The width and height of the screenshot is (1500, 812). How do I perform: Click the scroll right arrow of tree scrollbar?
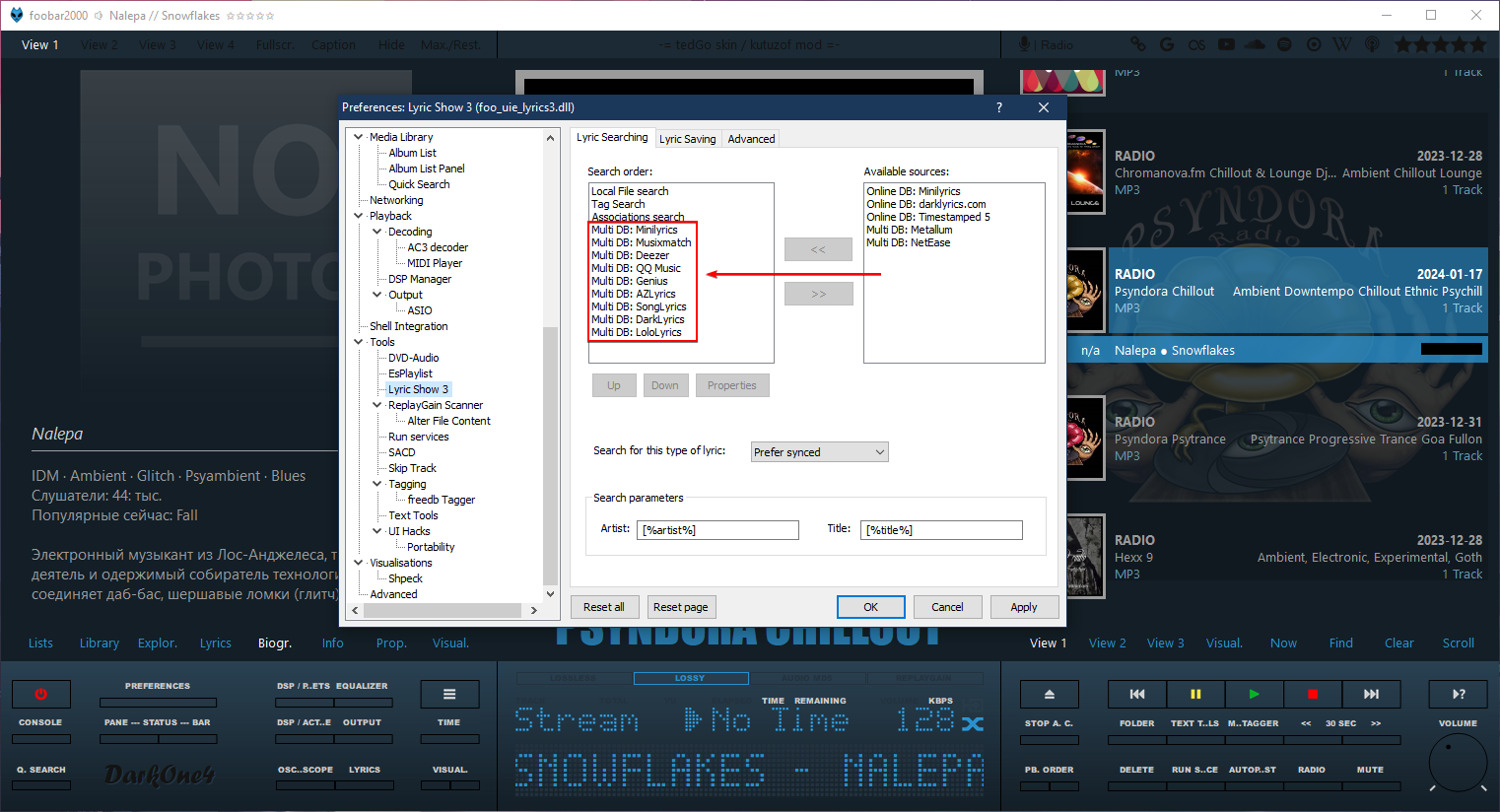point(534,610)
